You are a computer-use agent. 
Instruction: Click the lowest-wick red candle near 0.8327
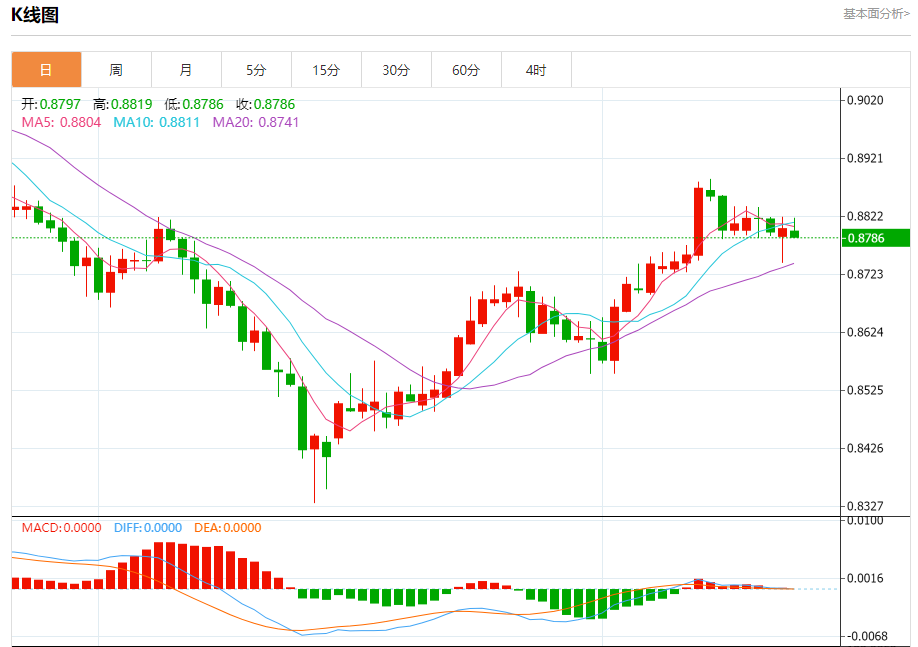(x=314, y=468)
